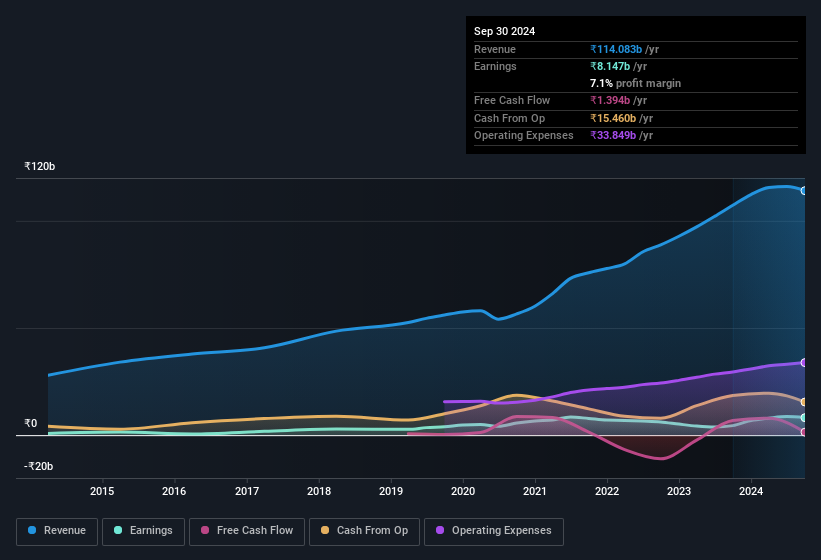The image size is (821, 560).
Task: Click the ₹15.460b cash from op value
Action: (613, 118)
